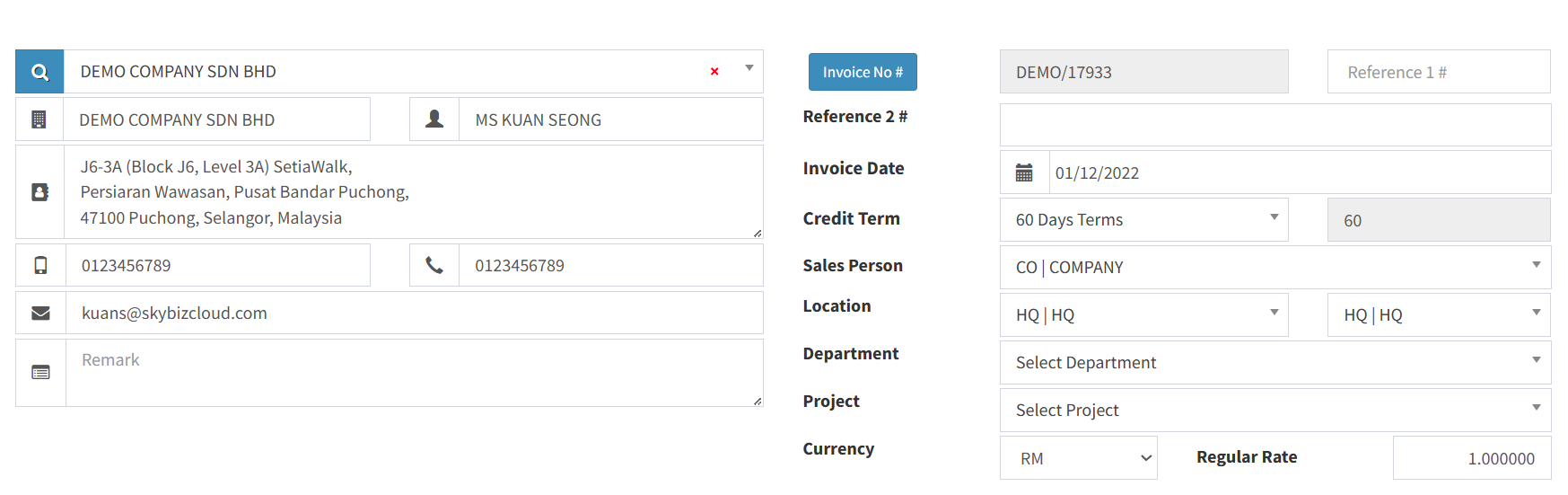Open the Select Project dropdown
This screenshot has width=1568, height=495.
coord(1275,411)
